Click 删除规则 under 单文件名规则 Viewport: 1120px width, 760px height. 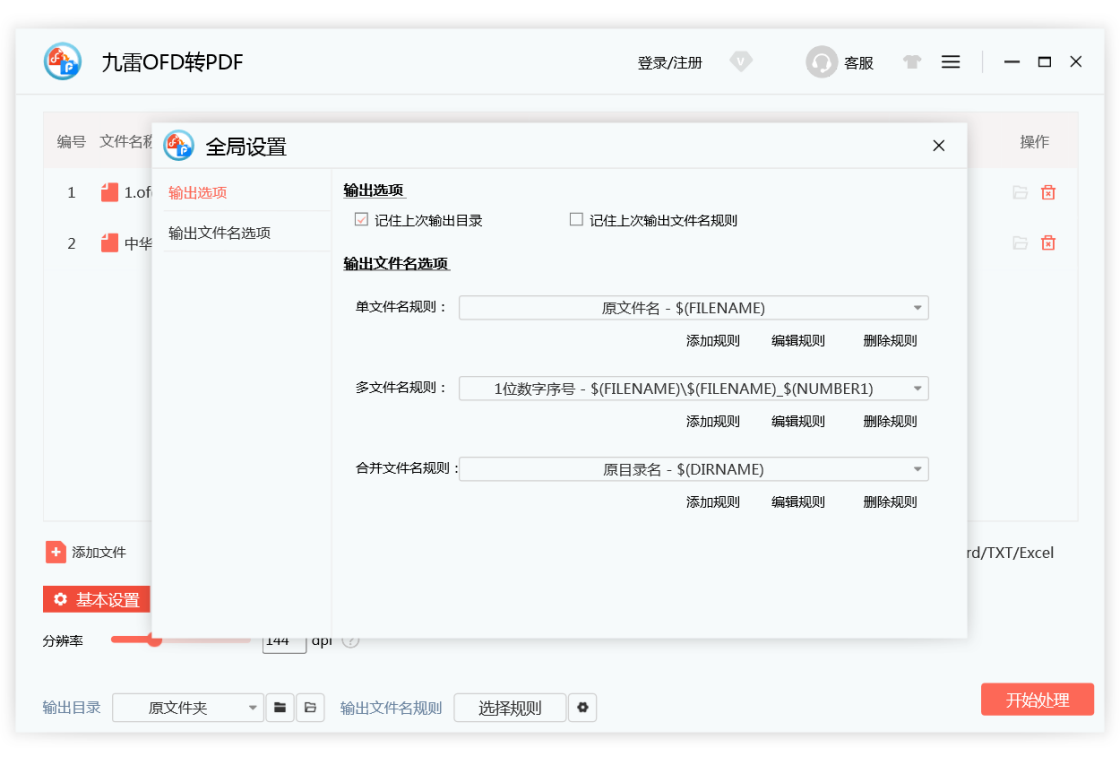click(x=890, y=341)
